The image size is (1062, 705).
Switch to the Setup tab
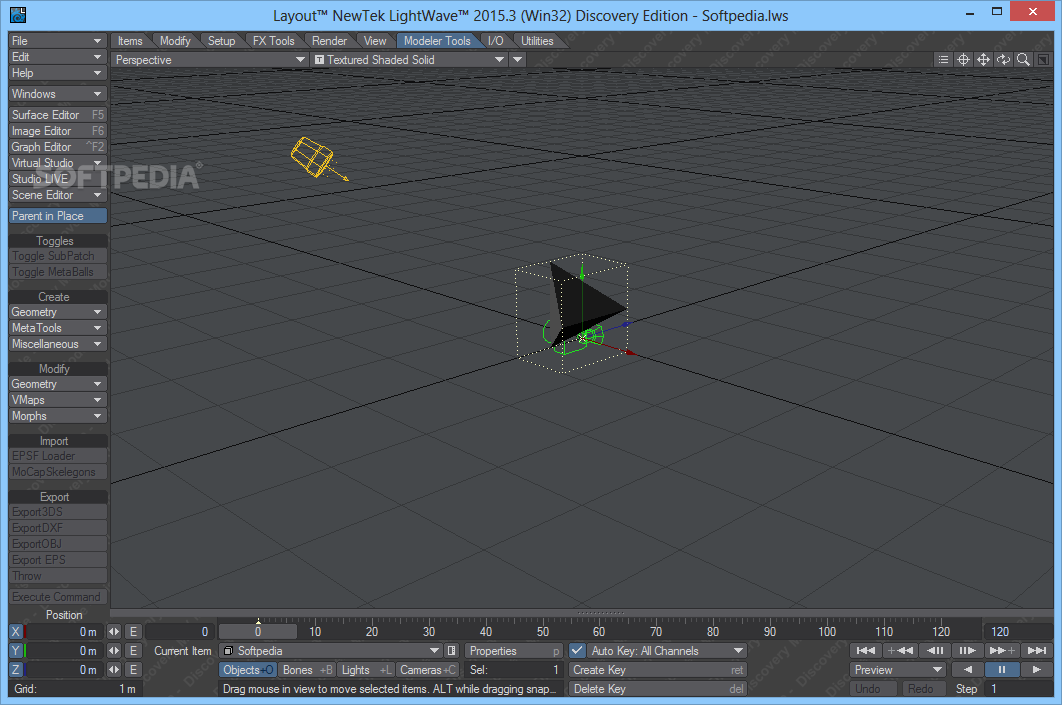pyautogui.click(x=221, y=41)
